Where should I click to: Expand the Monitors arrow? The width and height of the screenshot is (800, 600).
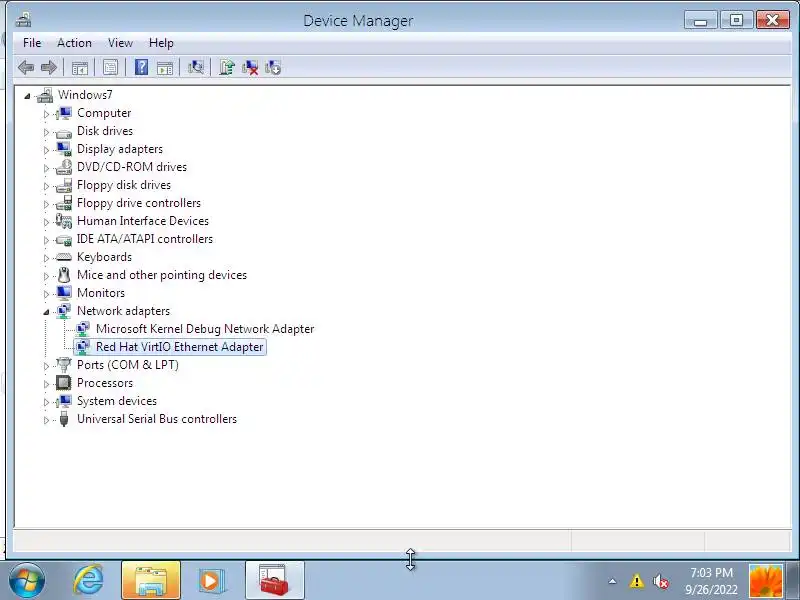click(x=46, y=294)
